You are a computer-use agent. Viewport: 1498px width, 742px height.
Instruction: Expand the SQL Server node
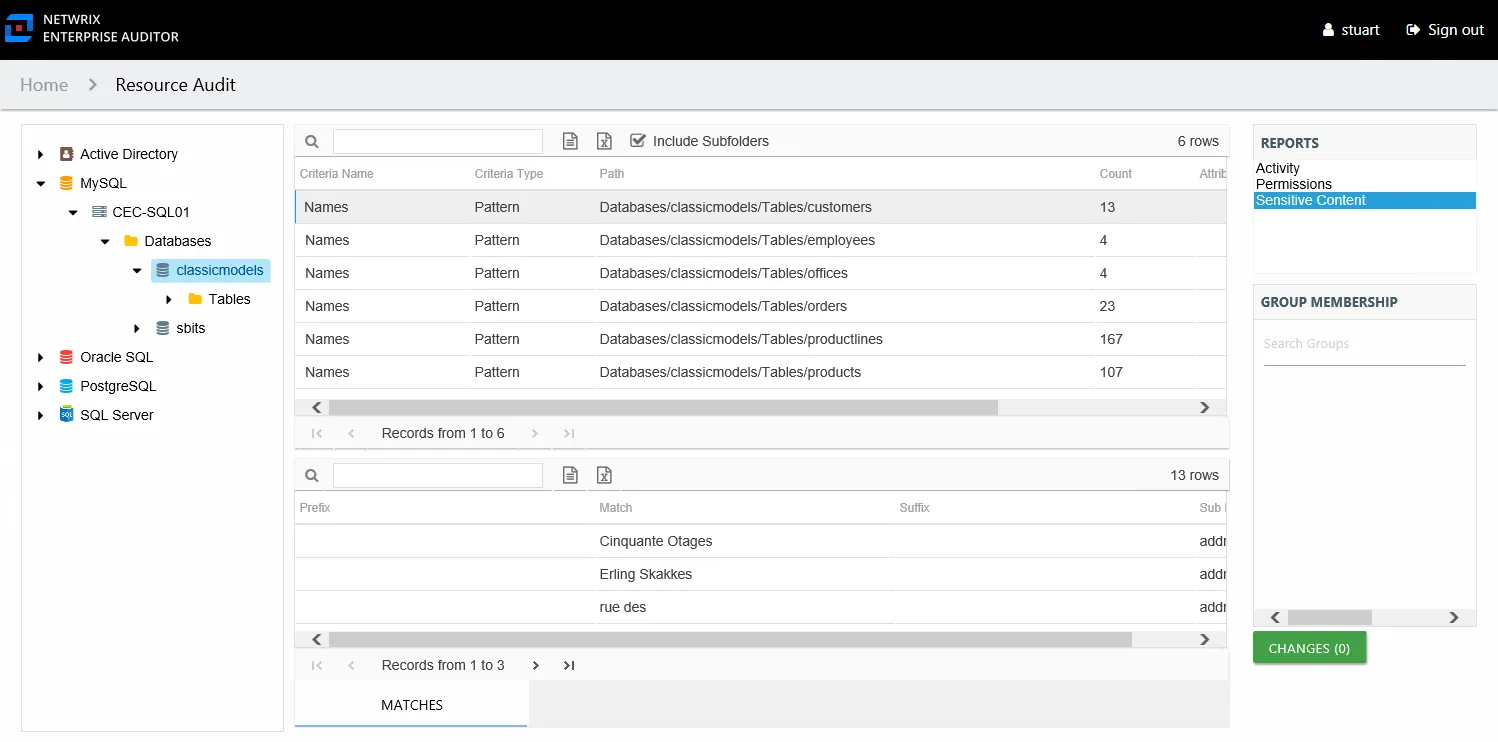[40, 415]
